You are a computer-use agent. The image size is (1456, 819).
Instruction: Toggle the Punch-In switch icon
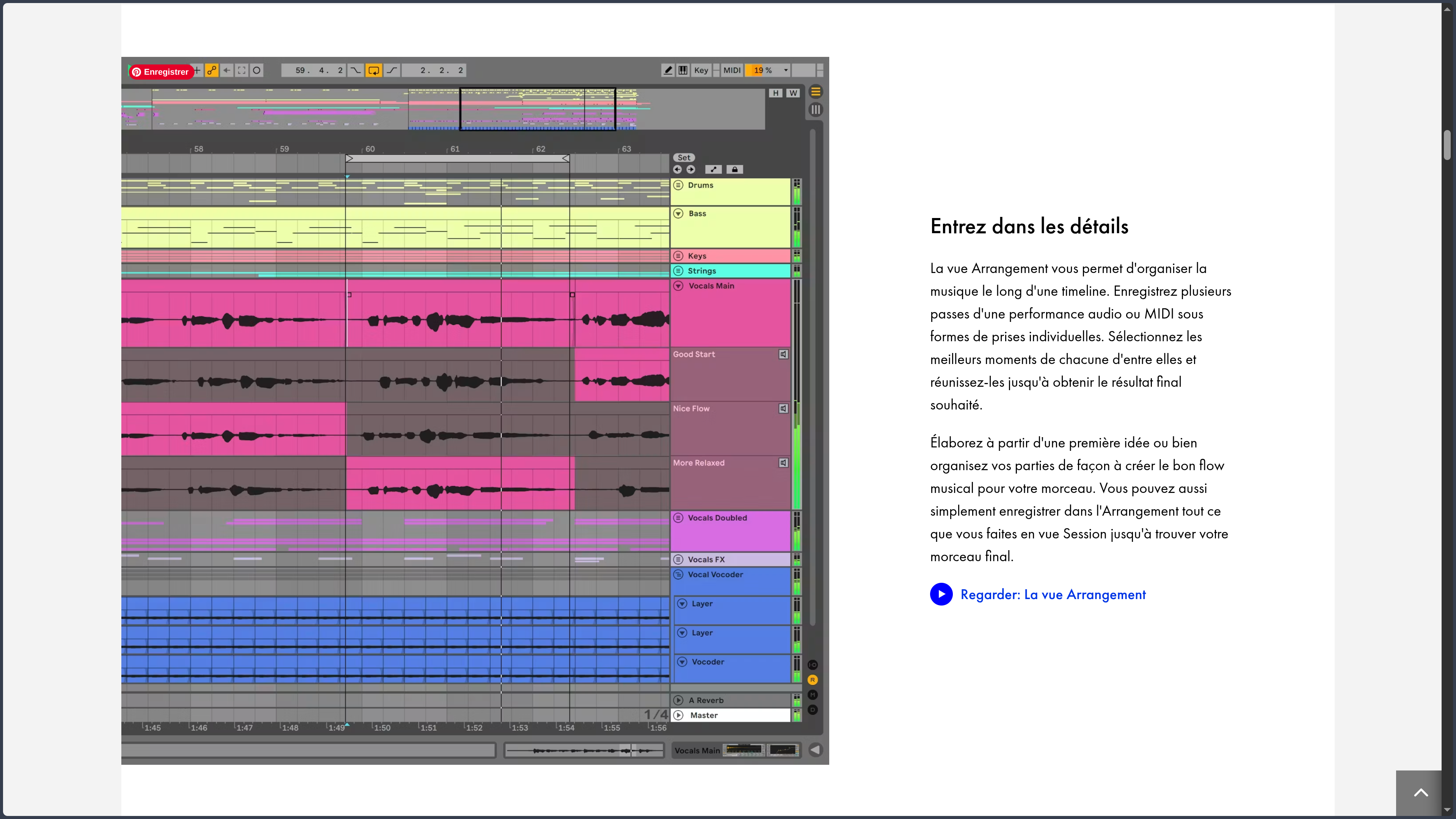355,71
